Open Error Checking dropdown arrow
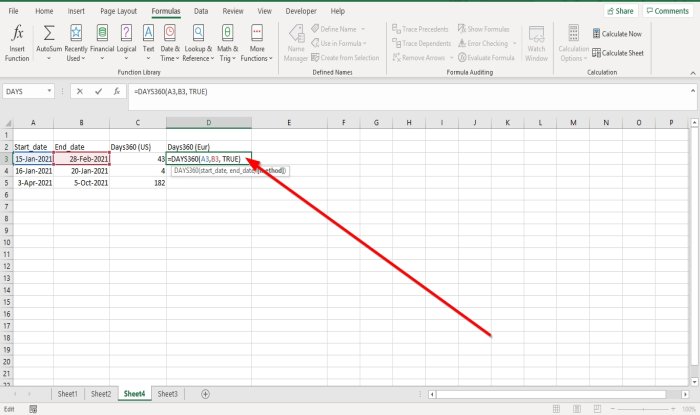Screen dimensions: 700x415 click(x=514, y=43)
